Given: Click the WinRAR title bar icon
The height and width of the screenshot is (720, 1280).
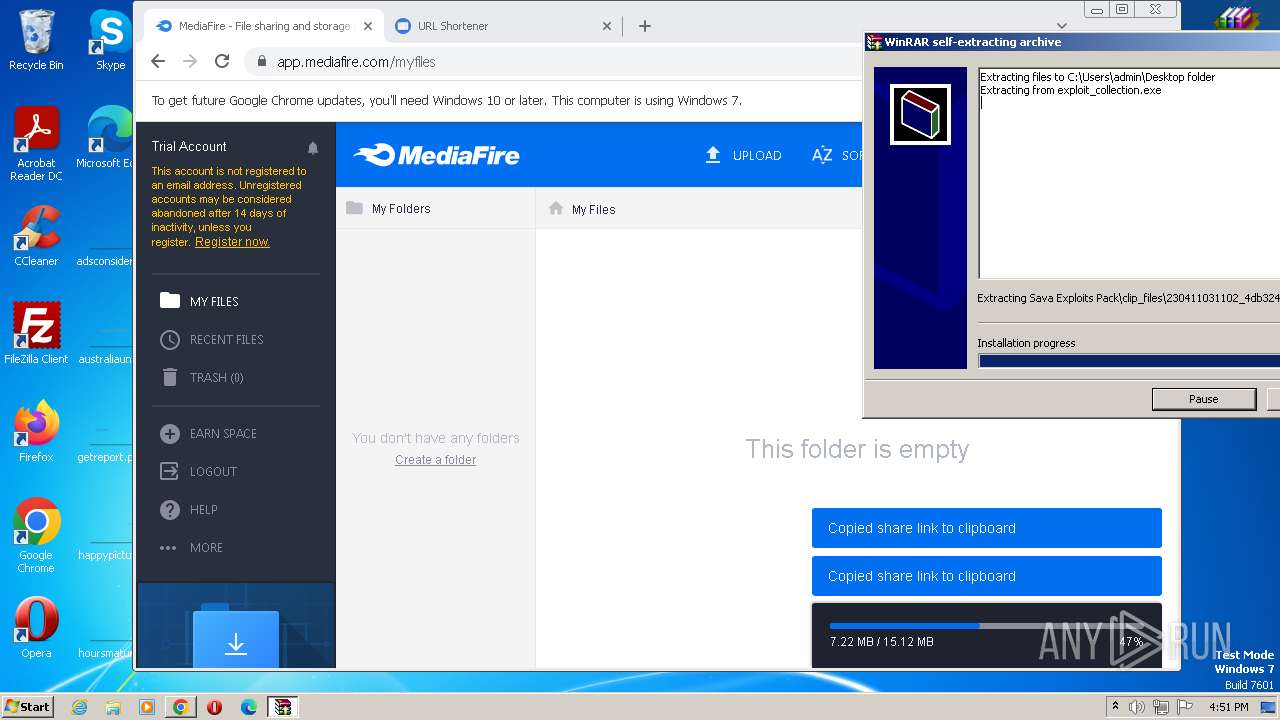Looking at the screenshot, I should tap(874, 42).
